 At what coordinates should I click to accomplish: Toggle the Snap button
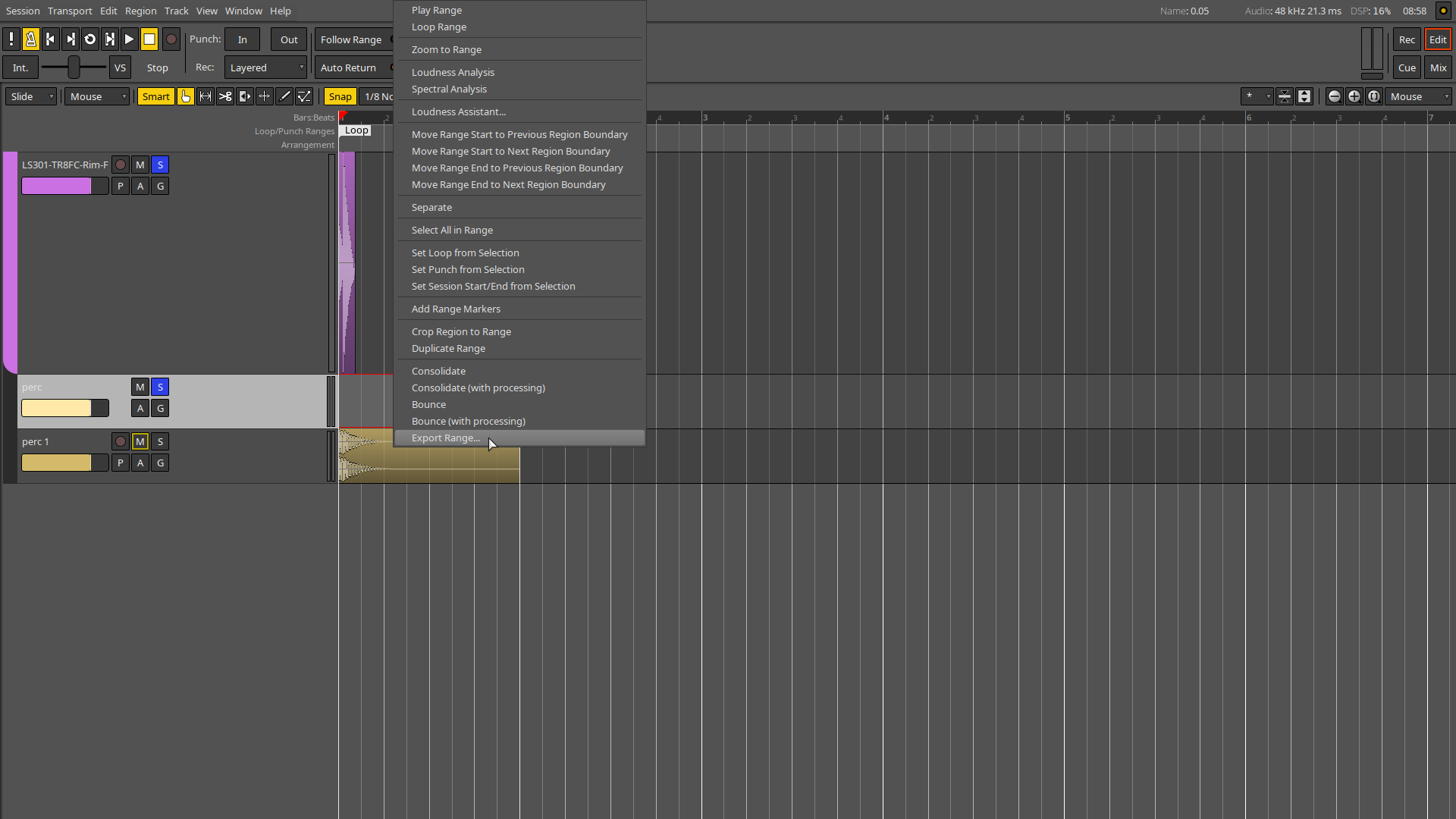point(340,96)
